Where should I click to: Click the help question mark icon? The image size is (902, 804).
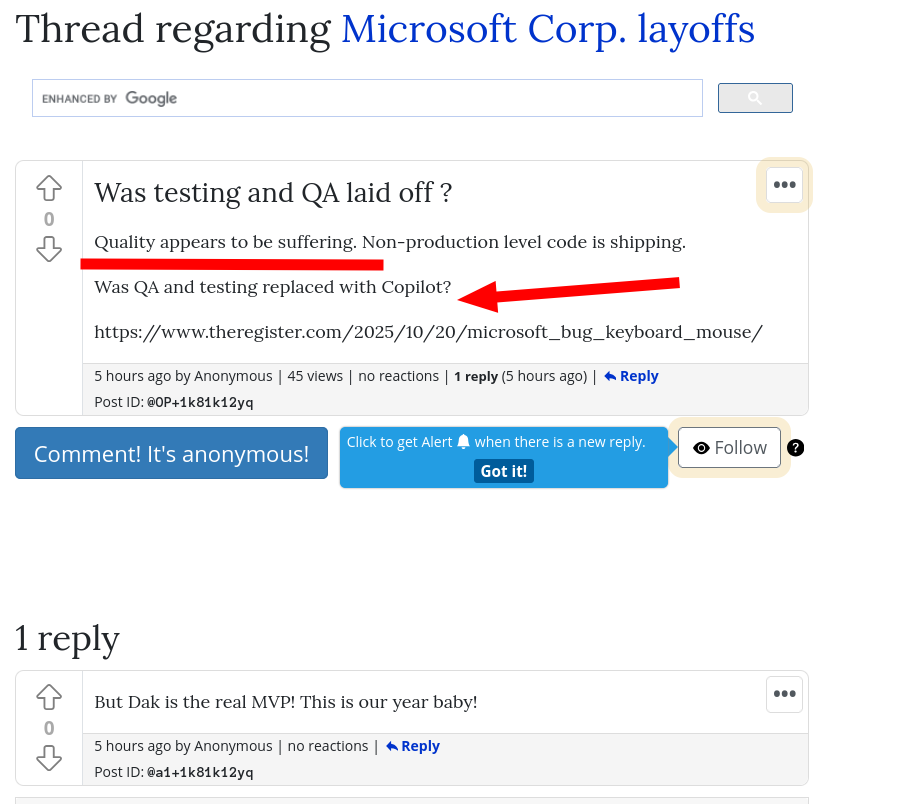coord(795,448)
